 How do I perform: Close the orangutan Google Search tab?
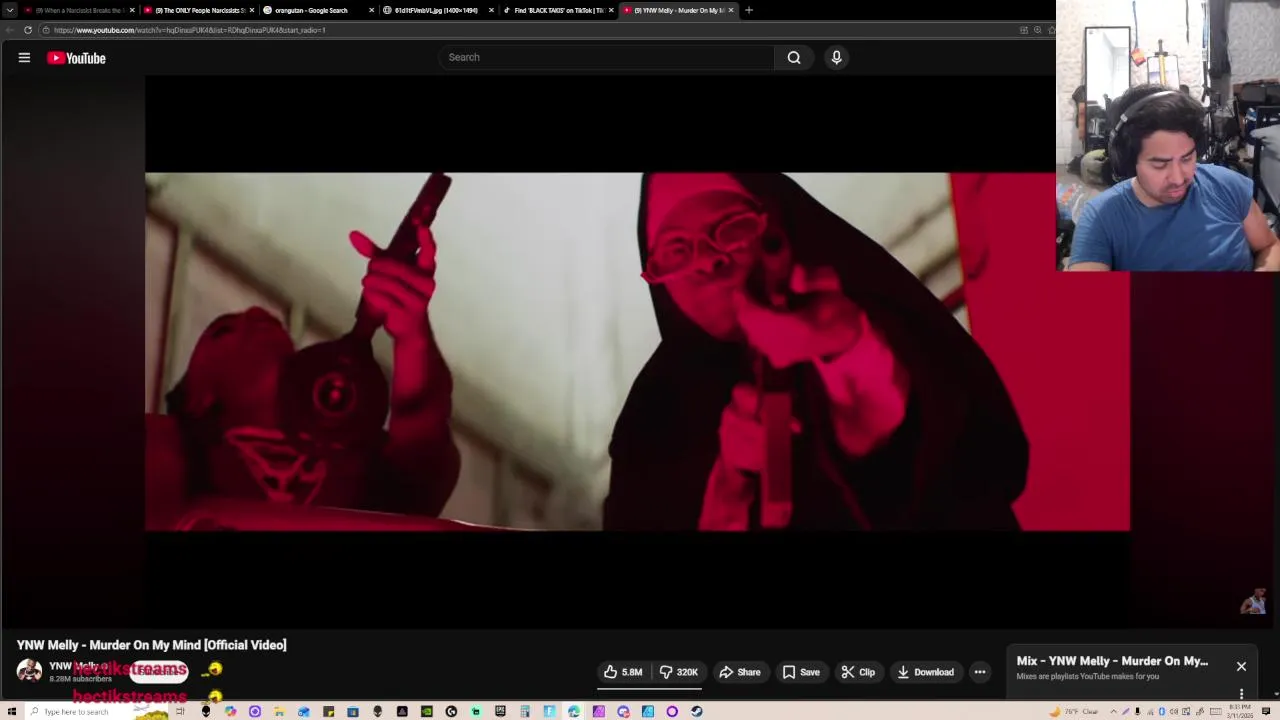pos(371,10)
